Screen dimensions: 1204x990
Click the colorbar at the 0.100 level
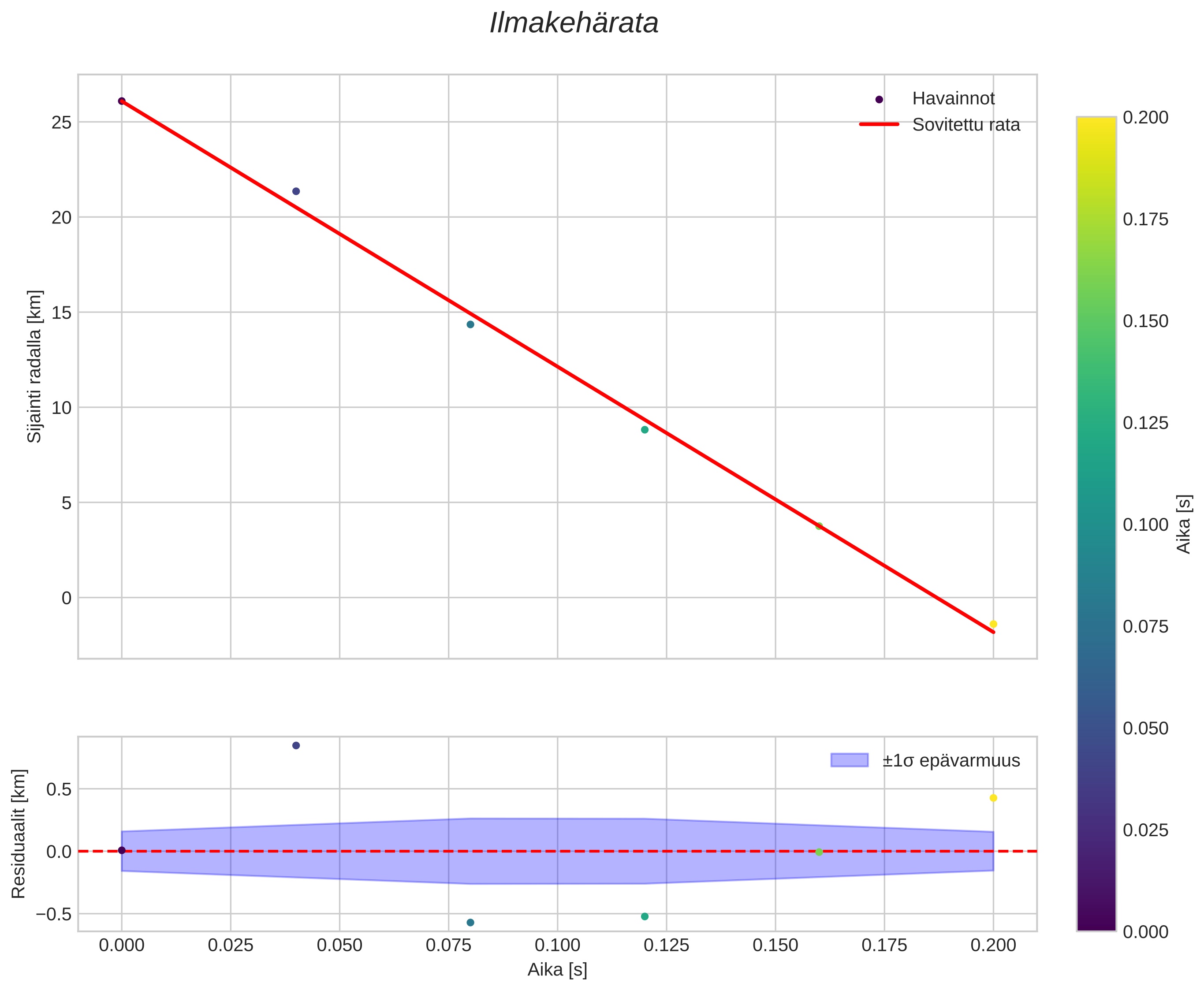1096,524
